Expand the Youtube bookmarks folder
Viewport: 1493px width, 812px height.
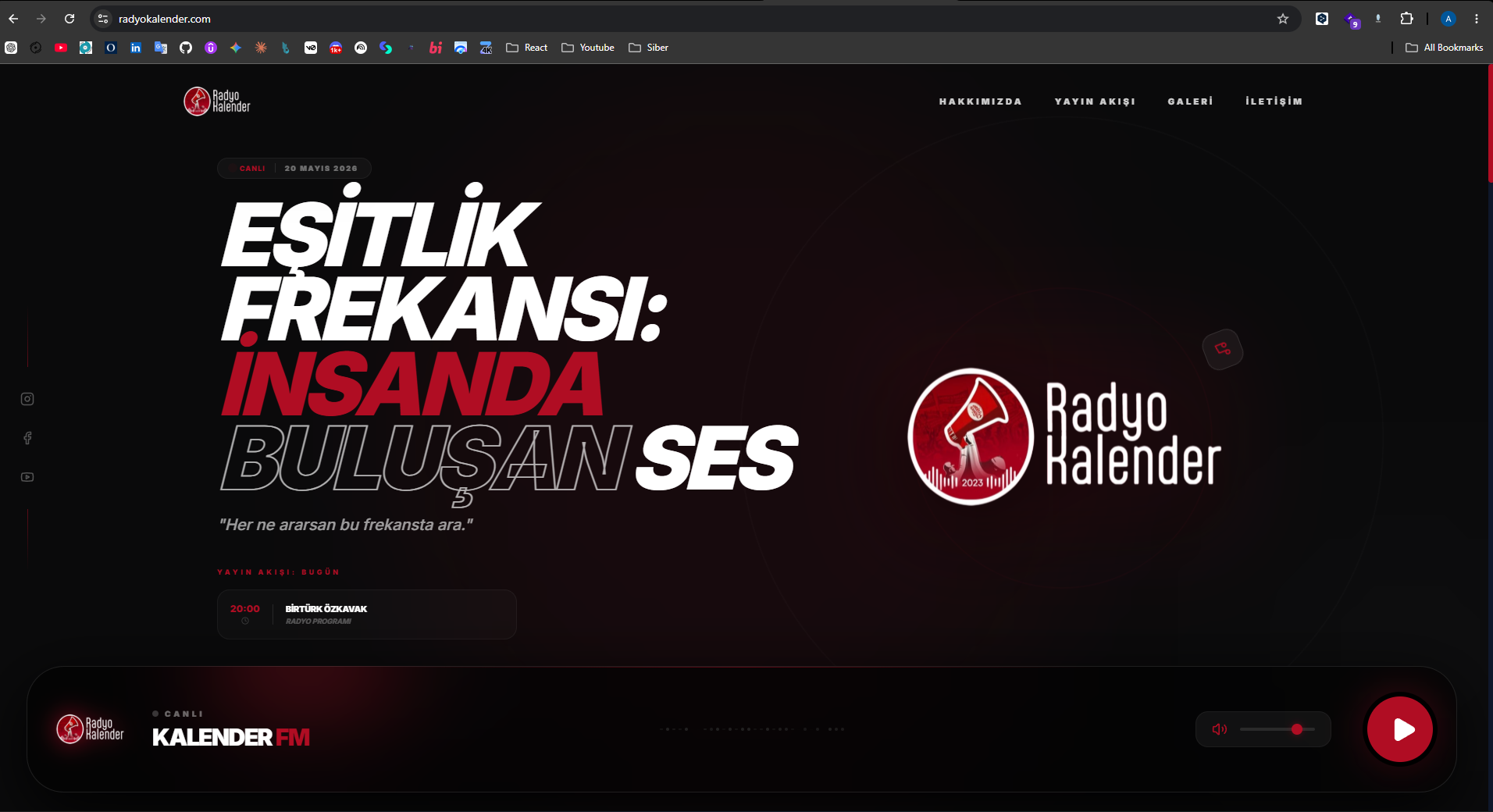pos(588,48)
